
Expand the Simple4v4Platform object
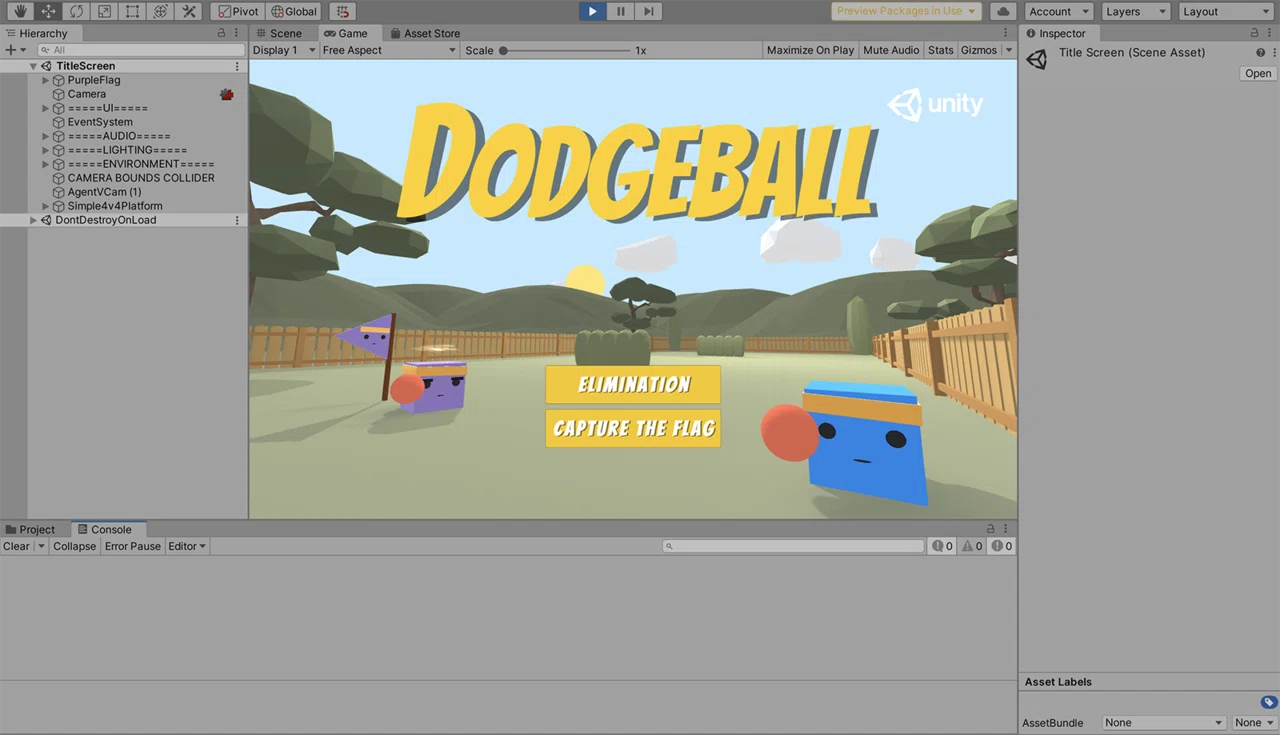[x=45, y=206]
